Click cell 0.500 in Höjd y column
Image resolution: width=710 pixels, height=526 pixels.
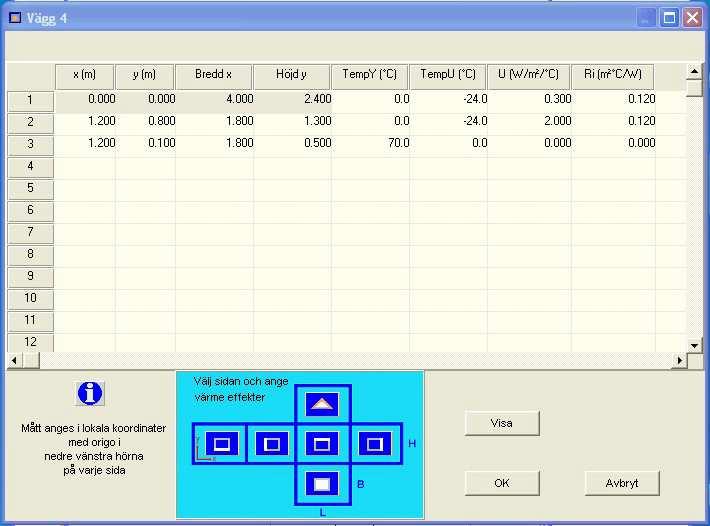pyautogui.click(x=293, y=145)
